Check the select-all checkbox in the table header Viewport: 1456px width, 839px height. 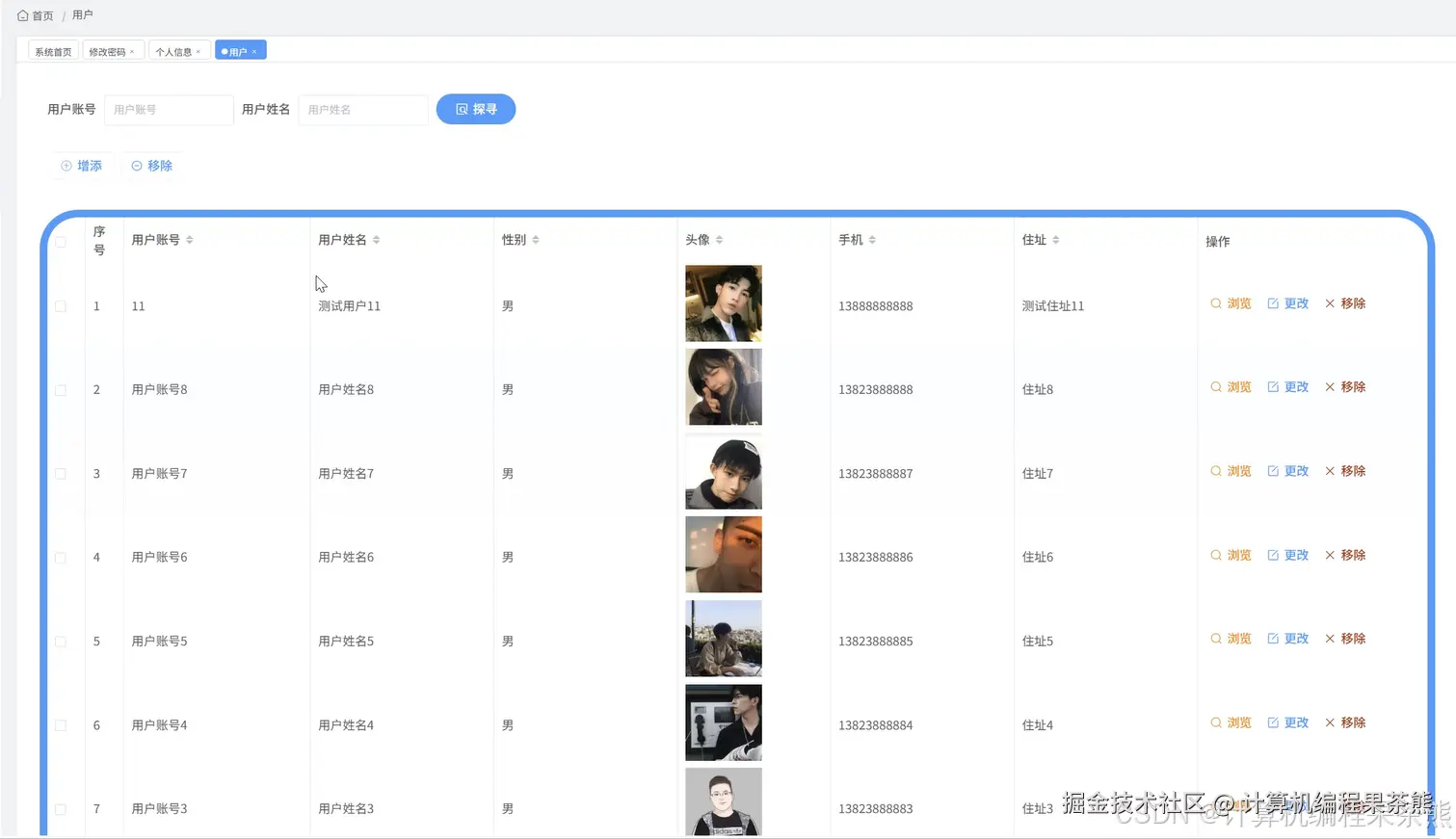coord(60,242)
